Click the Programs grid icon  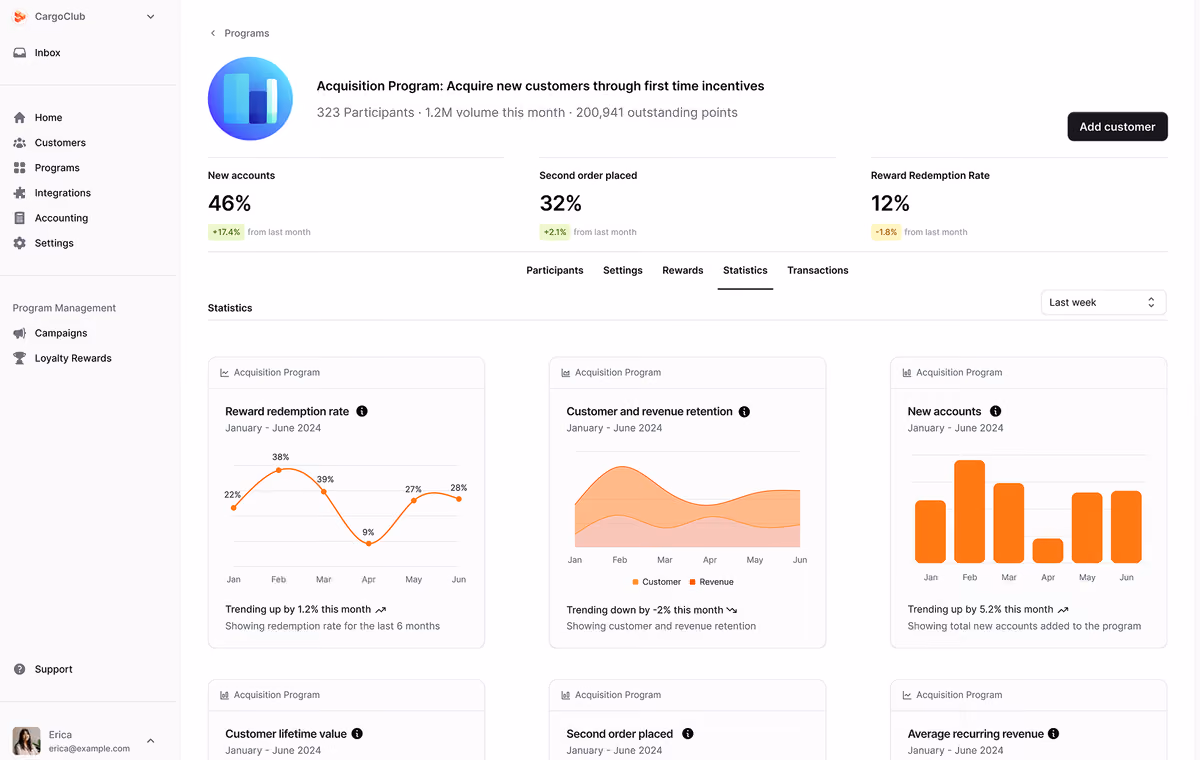pyautogui.click(x=19, y=168)
